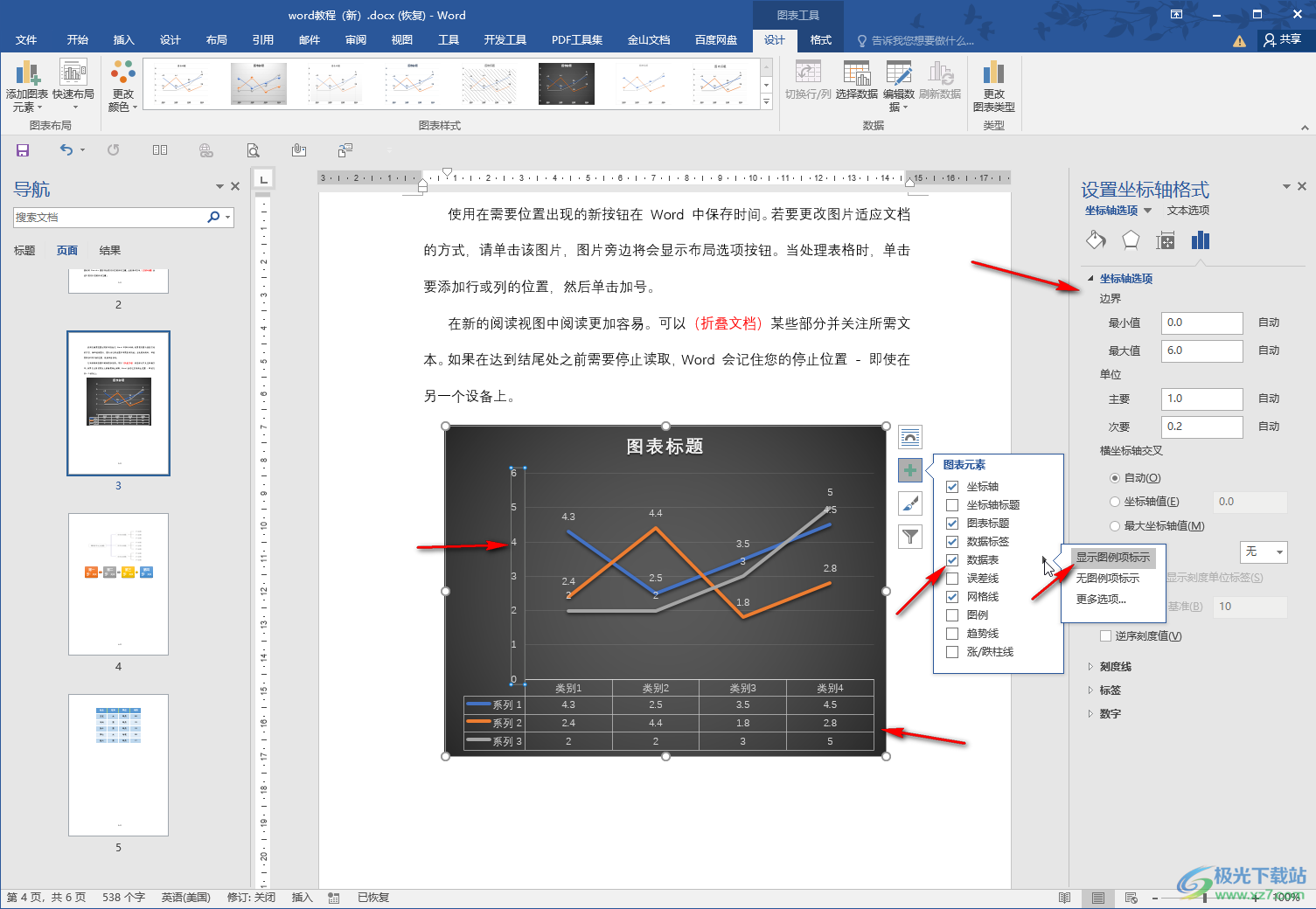Expand the chart styles gallery more arrow
This screenshot has width=1316, height=909.
pos(767,102)
